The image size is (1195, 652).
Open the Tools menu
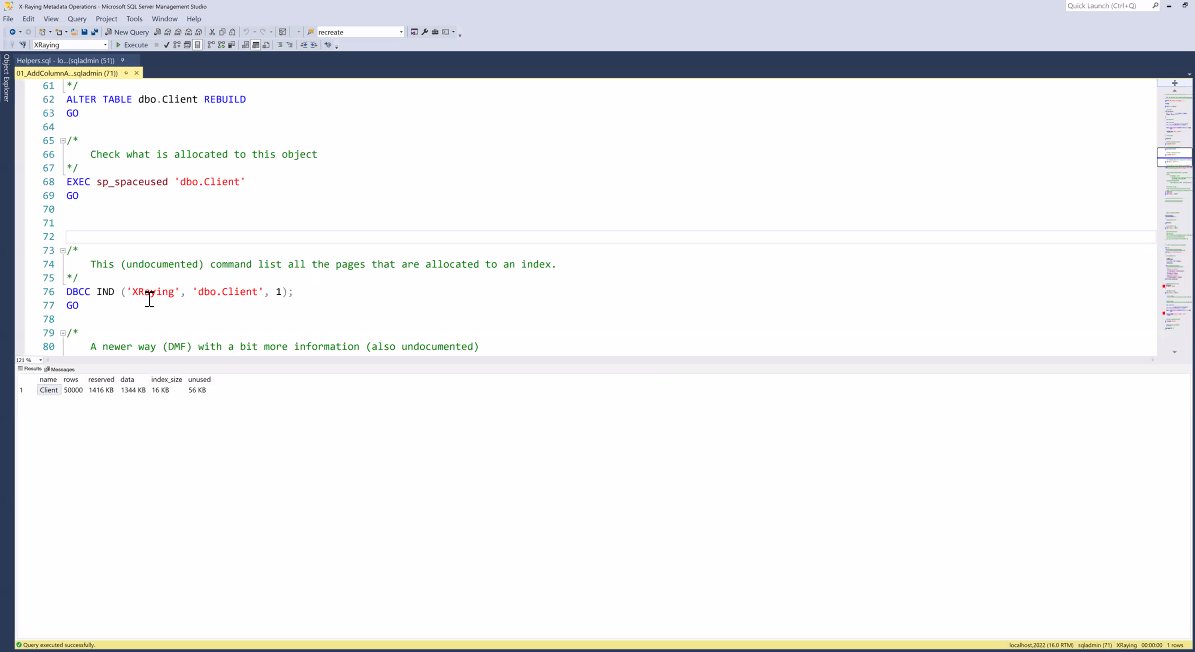[x=134, y=18]
